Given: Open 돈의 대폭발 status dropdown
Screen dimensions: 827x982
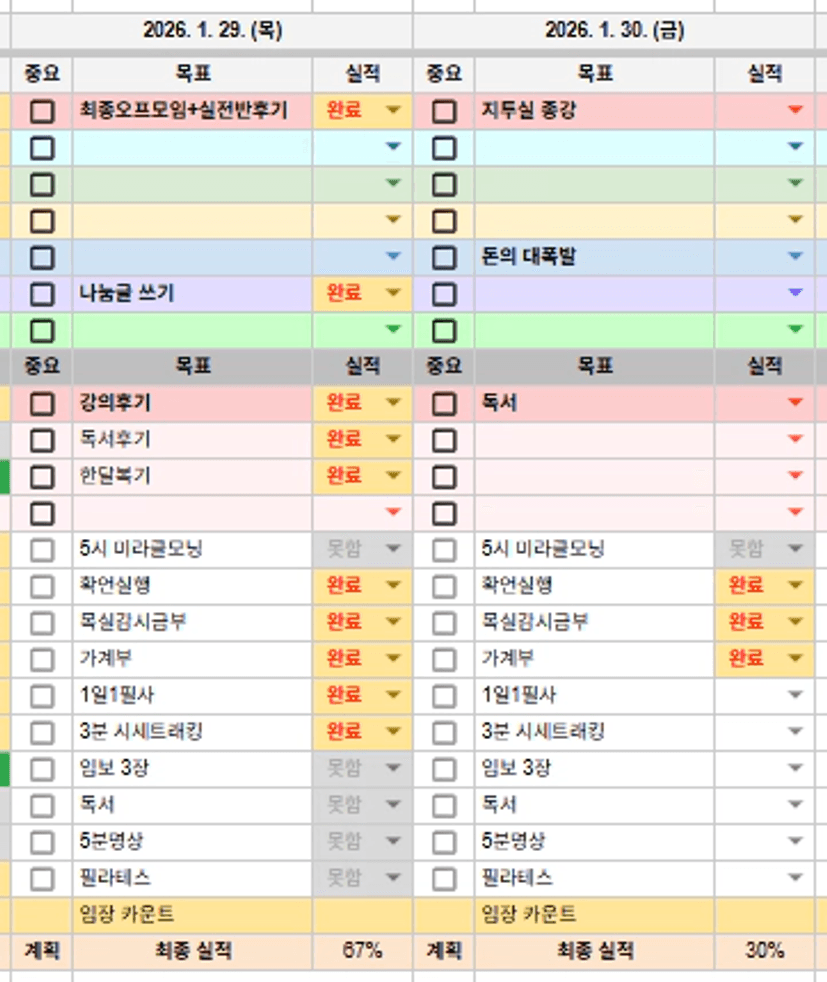Looking at the screenshot, I should coord(796,258).
